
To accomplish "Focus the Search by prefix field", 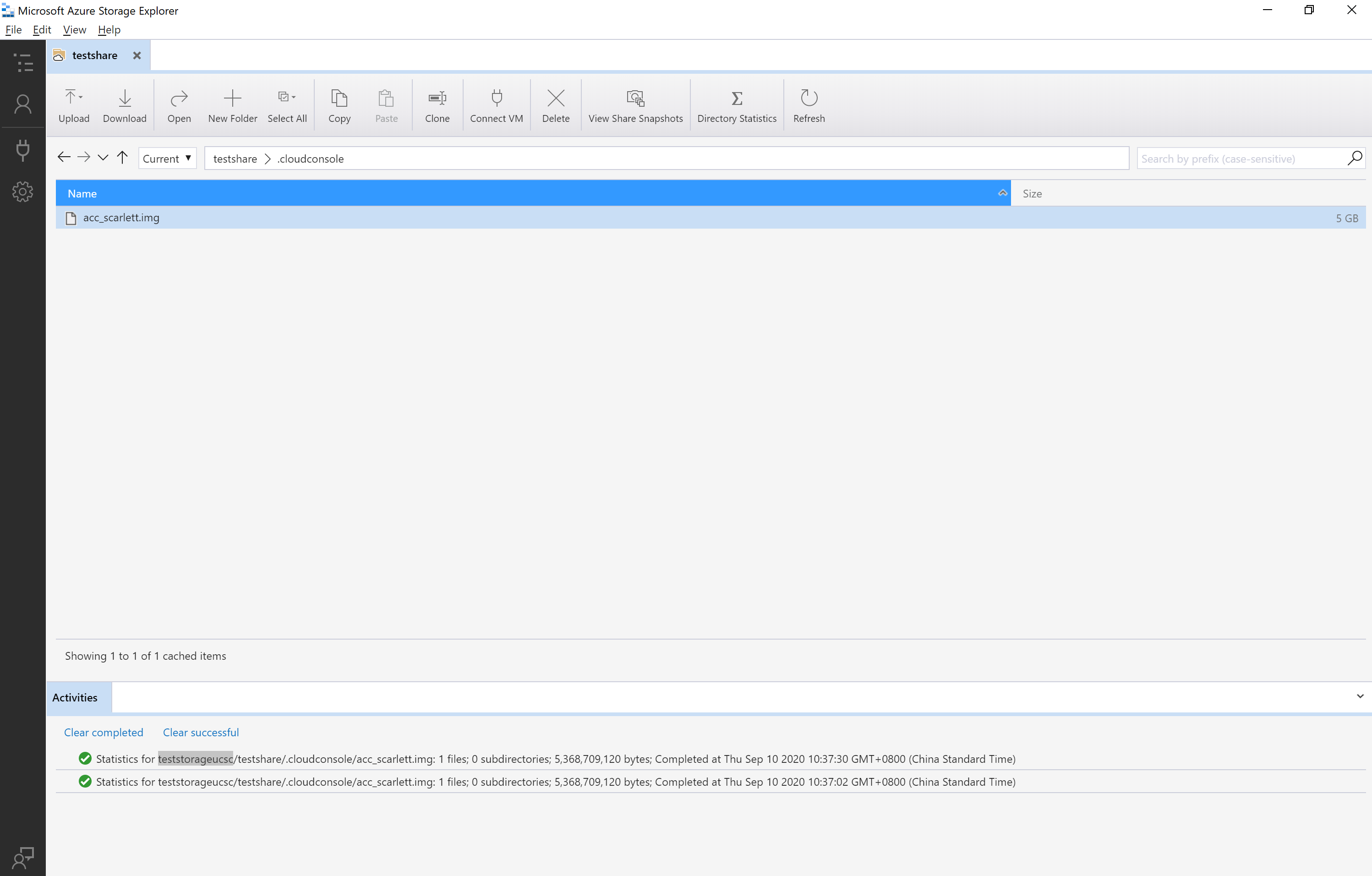I will (1241, 159).
